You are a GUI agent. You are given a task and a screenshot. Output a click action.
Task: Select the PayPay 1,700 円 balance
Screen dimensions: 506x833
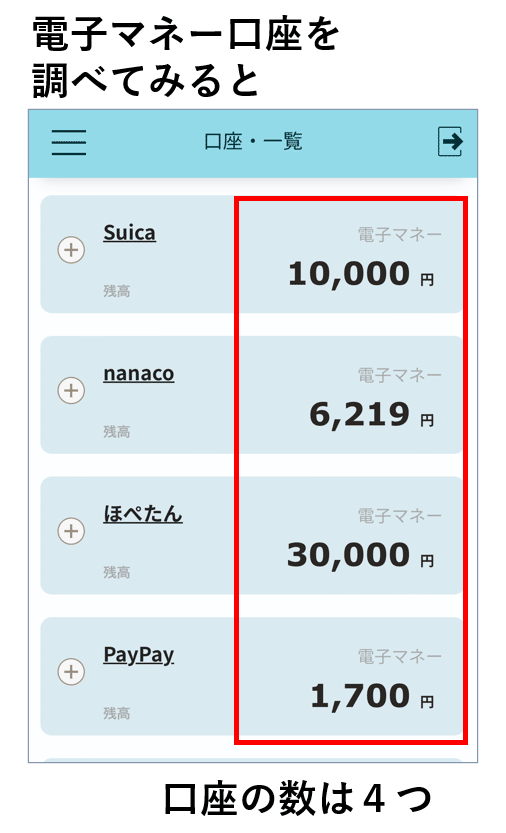coord(372,696)
